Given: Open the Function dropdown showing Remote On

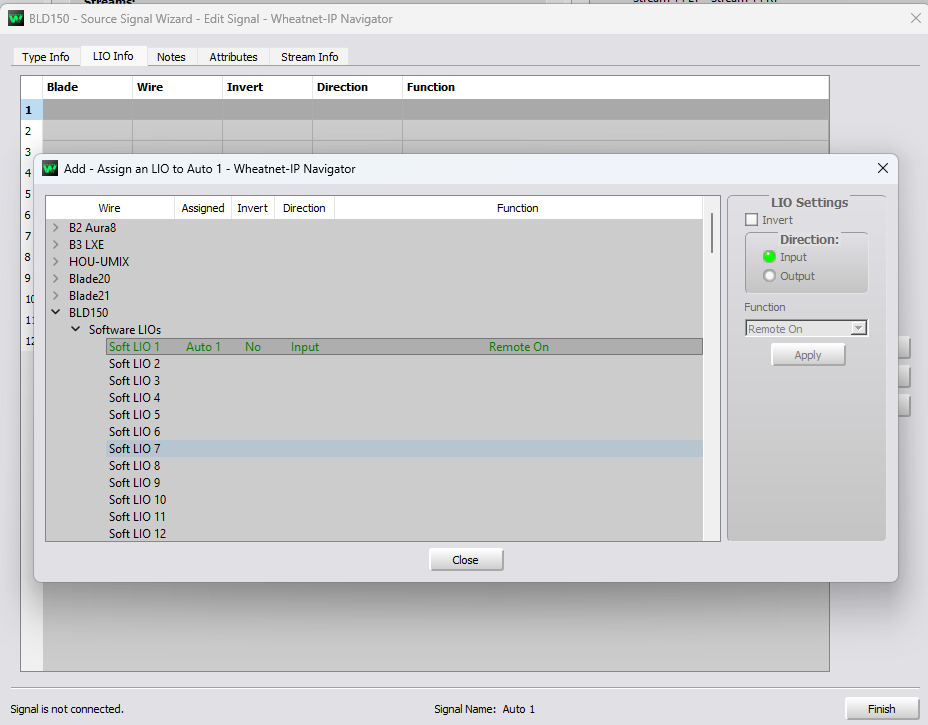Looking at the screenshot, I should pos(806,328).
